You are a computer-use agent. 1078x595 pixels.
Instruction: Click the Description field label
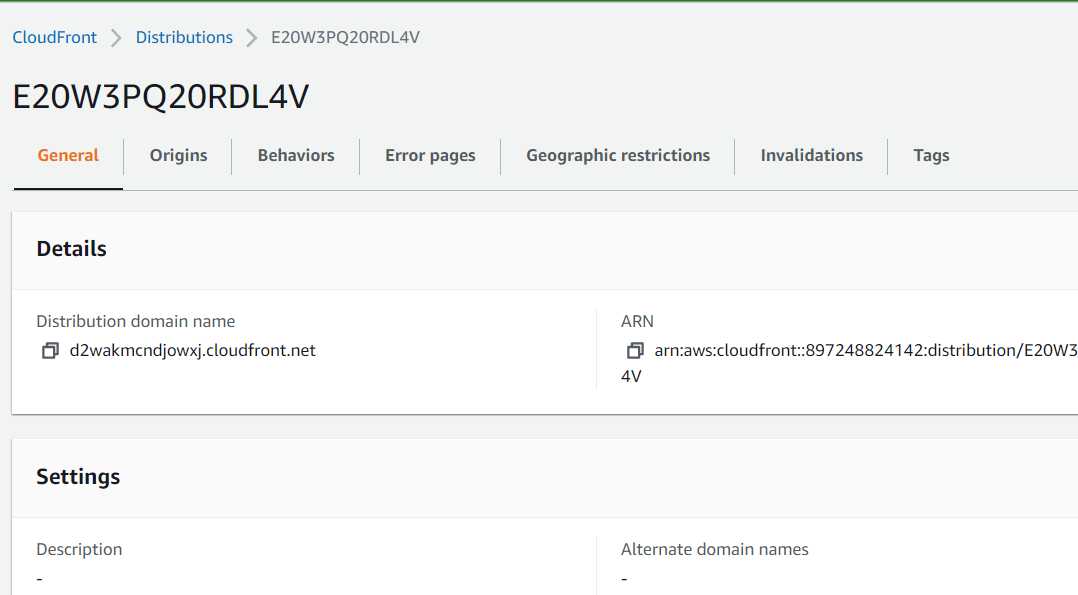click(79, 550)
